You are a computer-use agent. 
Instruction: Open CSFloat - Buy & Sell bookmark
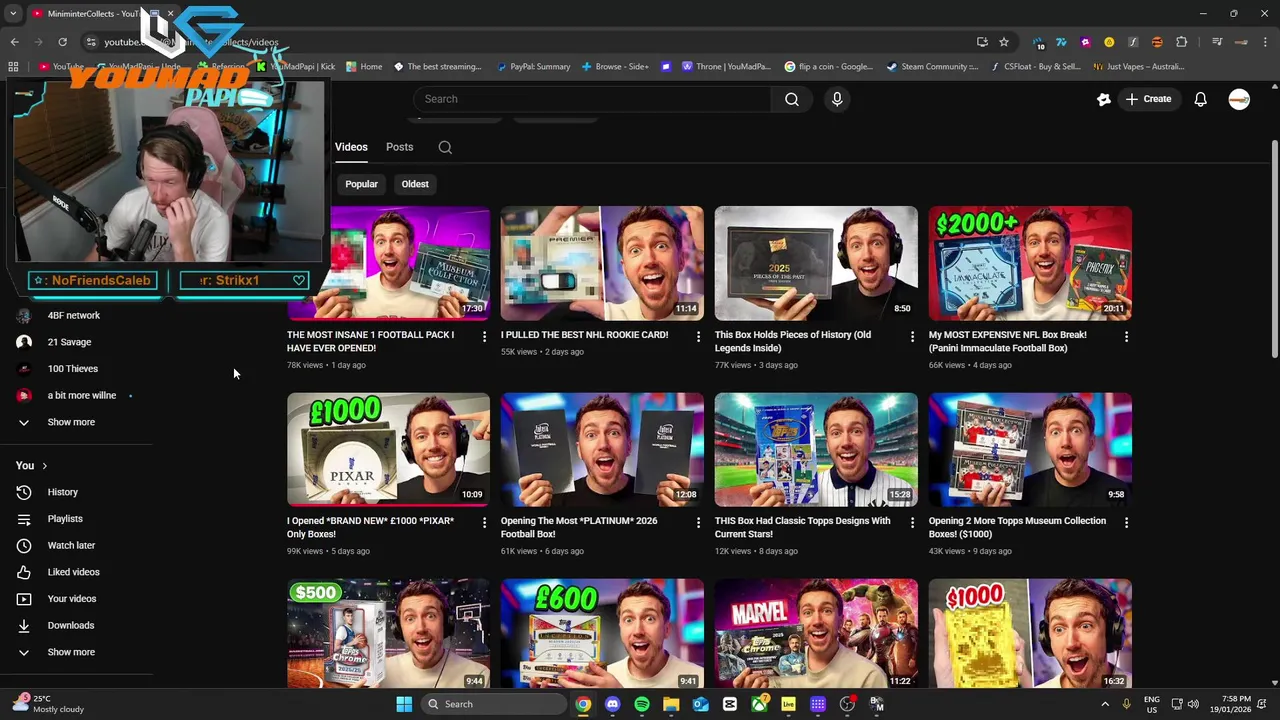click(x=1036, y=67)
